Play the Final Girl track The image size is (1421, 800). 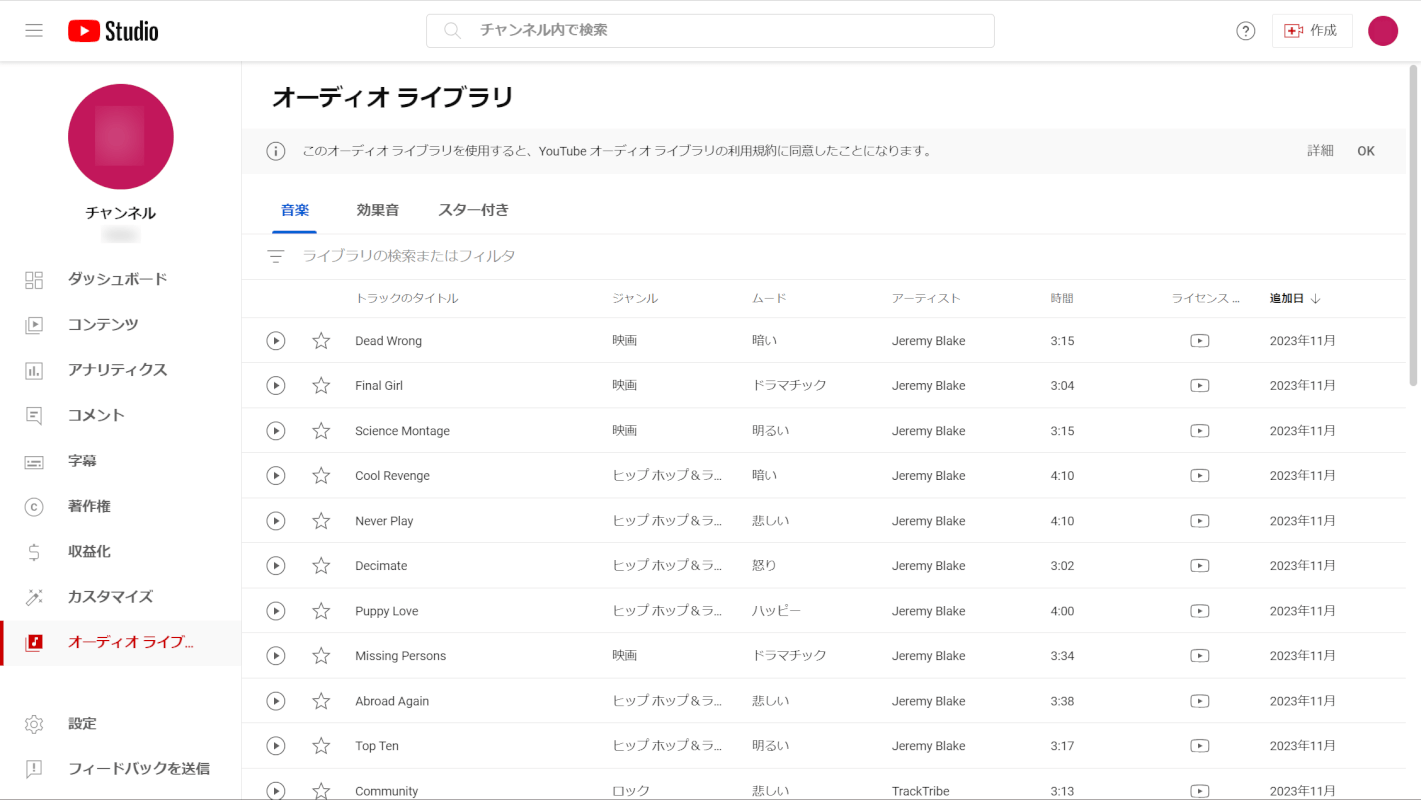(276, 386)
